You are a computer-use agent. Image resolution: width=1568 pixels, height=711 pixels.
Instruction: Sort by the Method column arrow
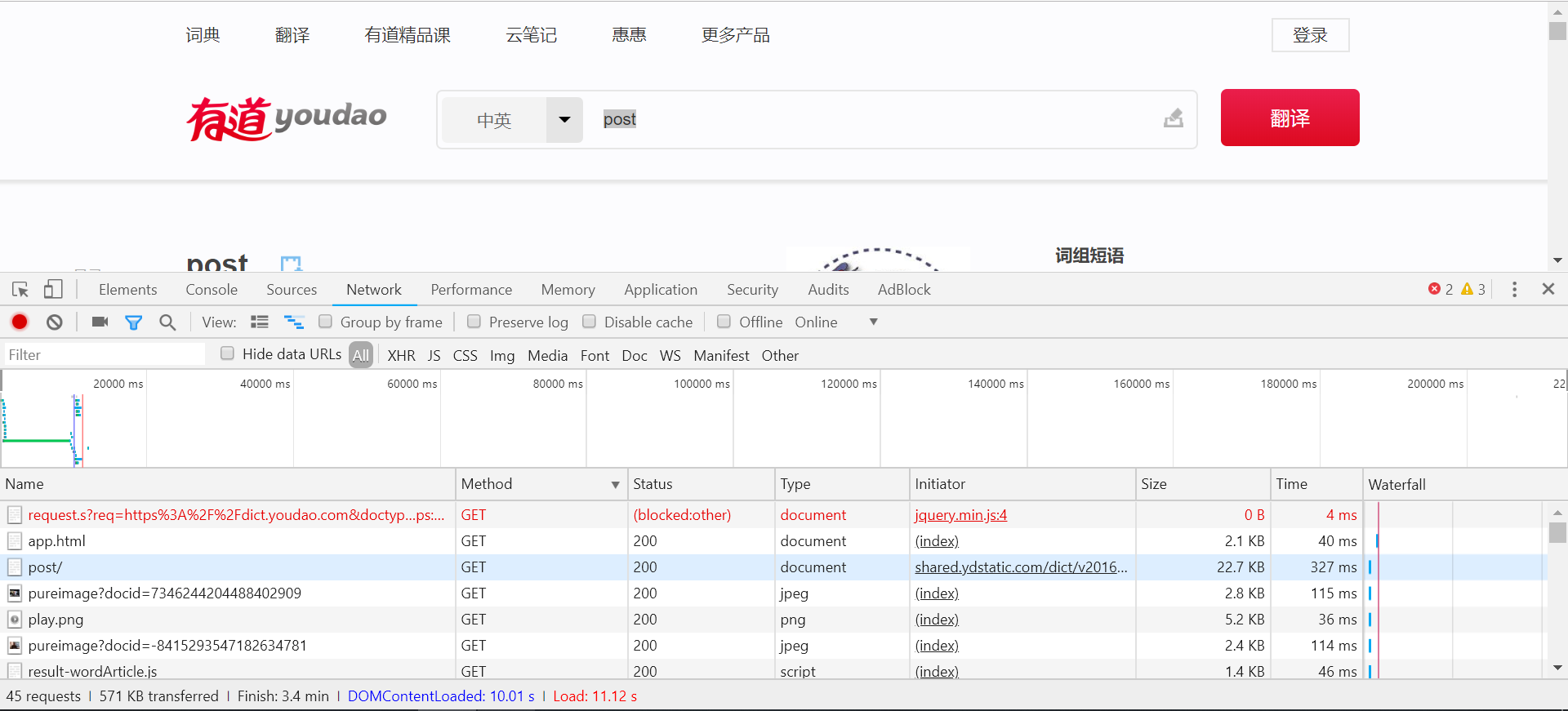pyautogui.click(x=615, y=485)
